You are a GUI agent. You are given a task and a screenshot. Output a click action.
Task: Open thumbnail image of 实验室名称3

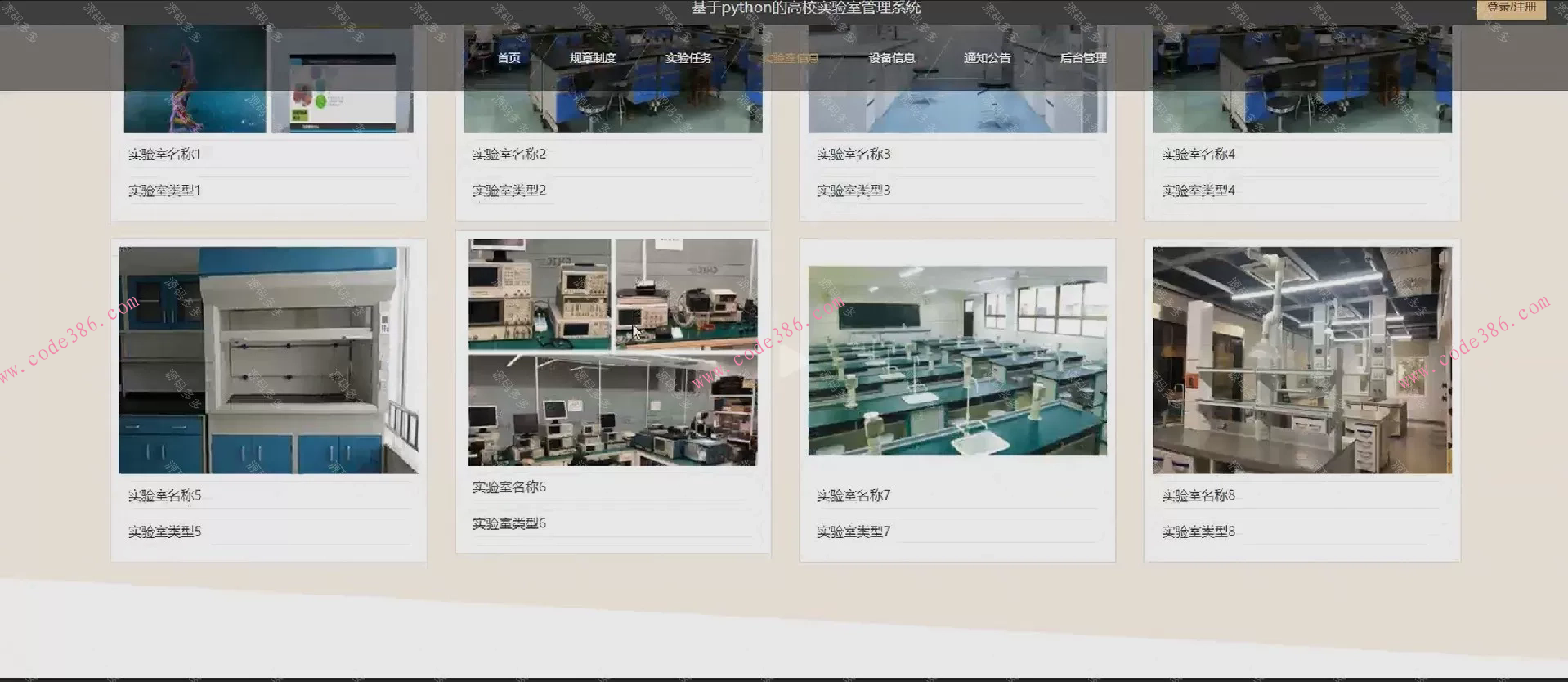pyautogui.click(x=957, y=79)
